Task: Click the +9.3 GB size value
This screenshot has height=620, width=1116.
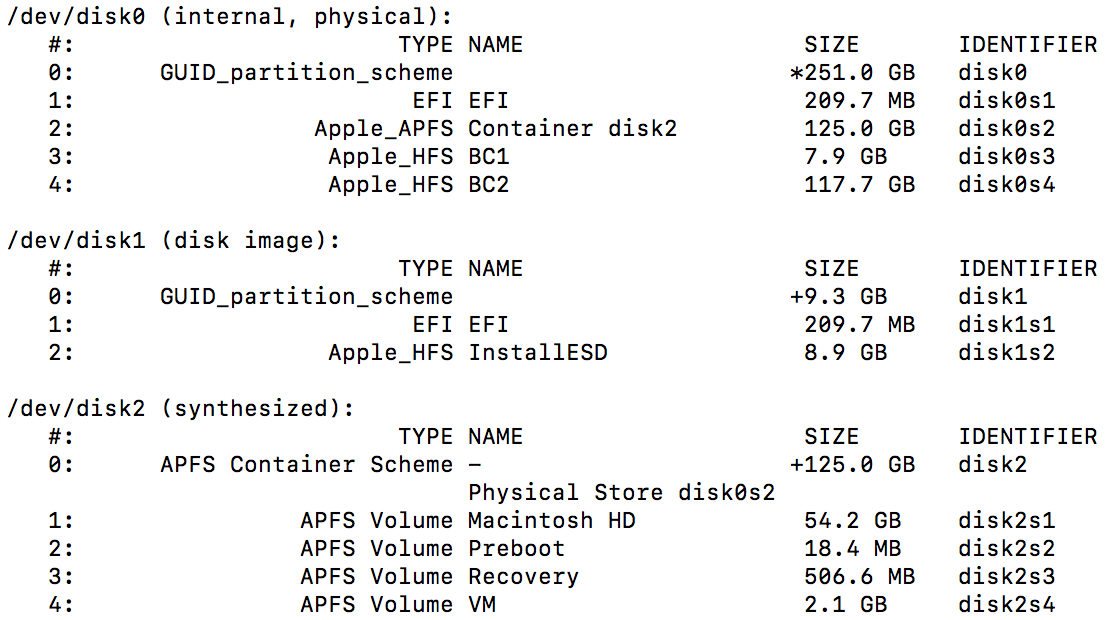Action: 838,296
